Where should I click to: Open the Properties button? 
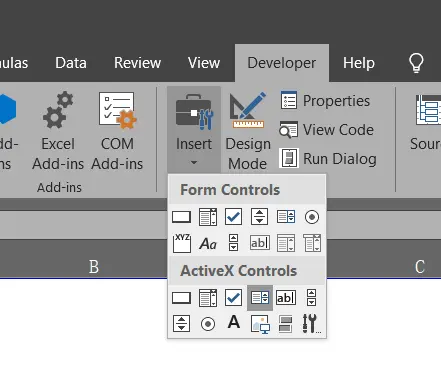325,101
